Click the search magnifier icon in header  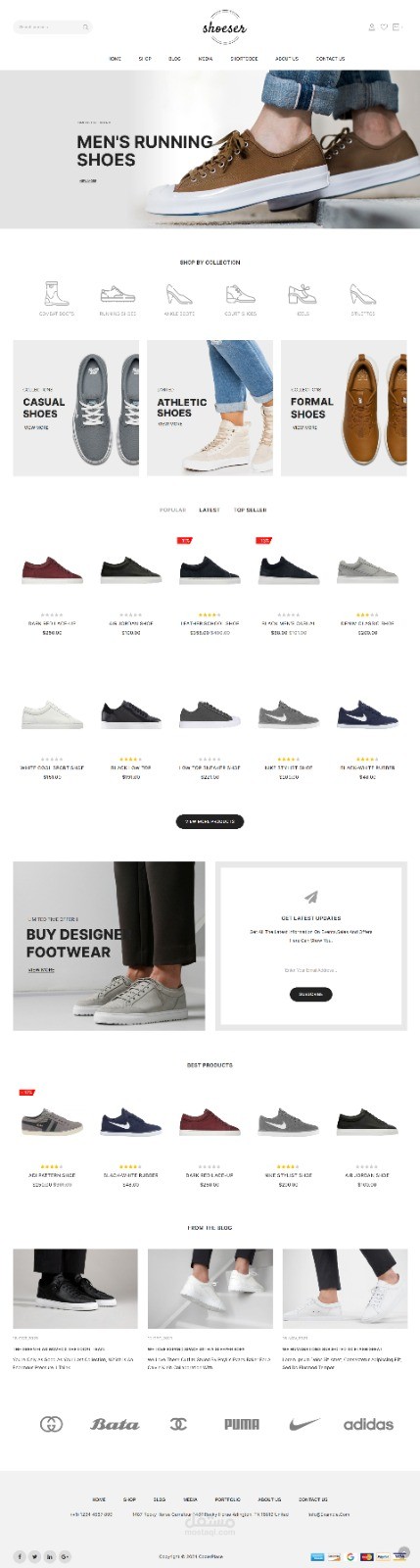[85, 27]
